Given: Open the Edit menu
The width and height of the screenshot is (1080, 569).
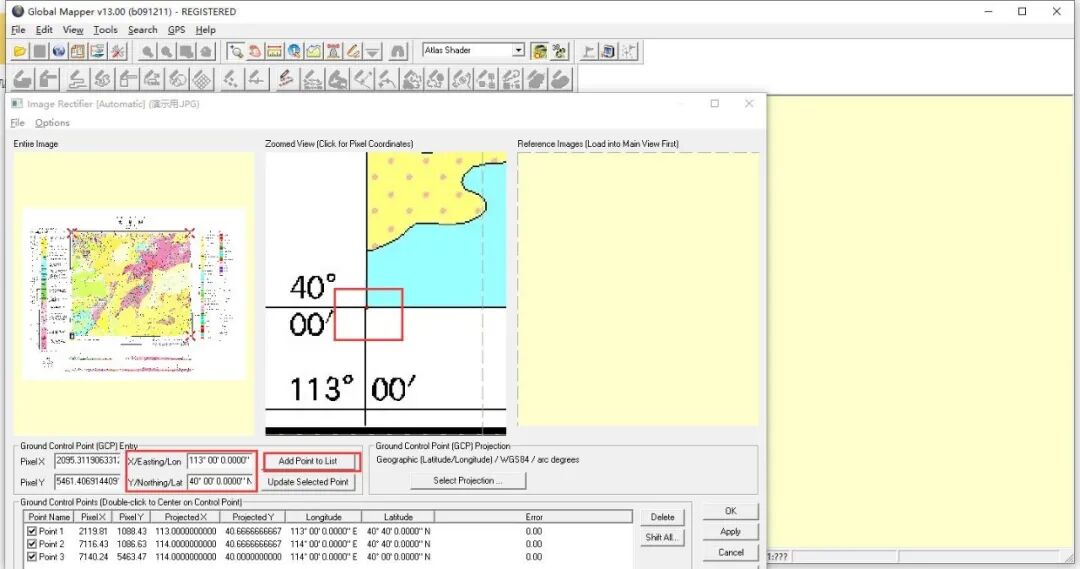Looking at the screenshot, I should point(44,30).
